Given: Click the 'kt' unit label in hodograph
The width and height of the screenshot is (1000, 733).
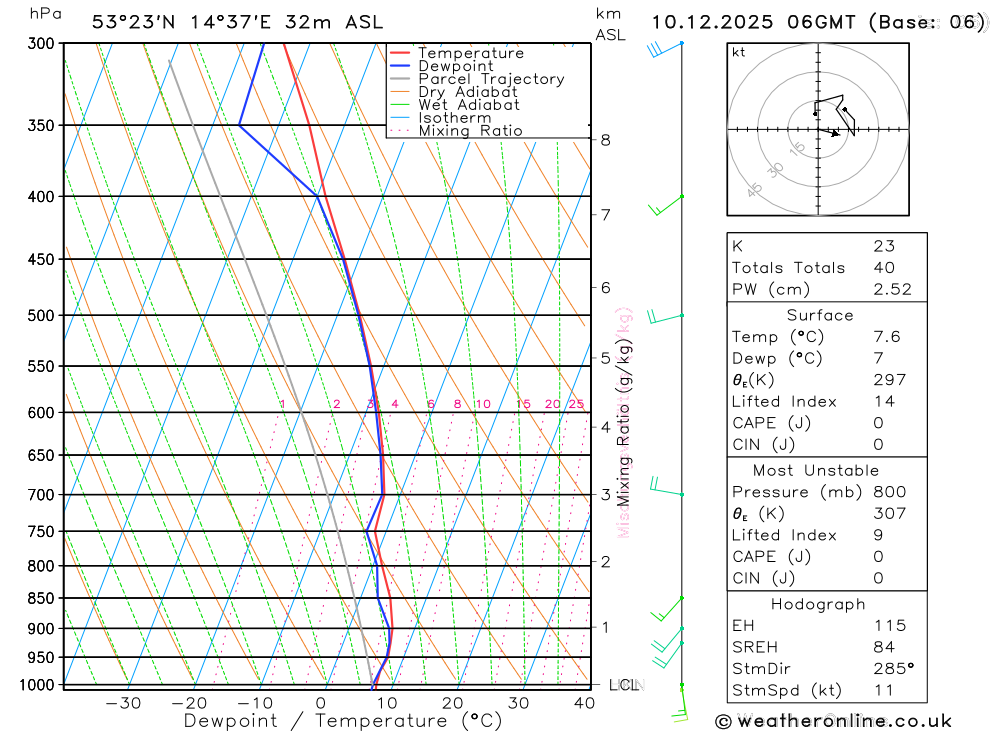Looking at the screenshot, I should pyautogui.click(x=739, y=52).
